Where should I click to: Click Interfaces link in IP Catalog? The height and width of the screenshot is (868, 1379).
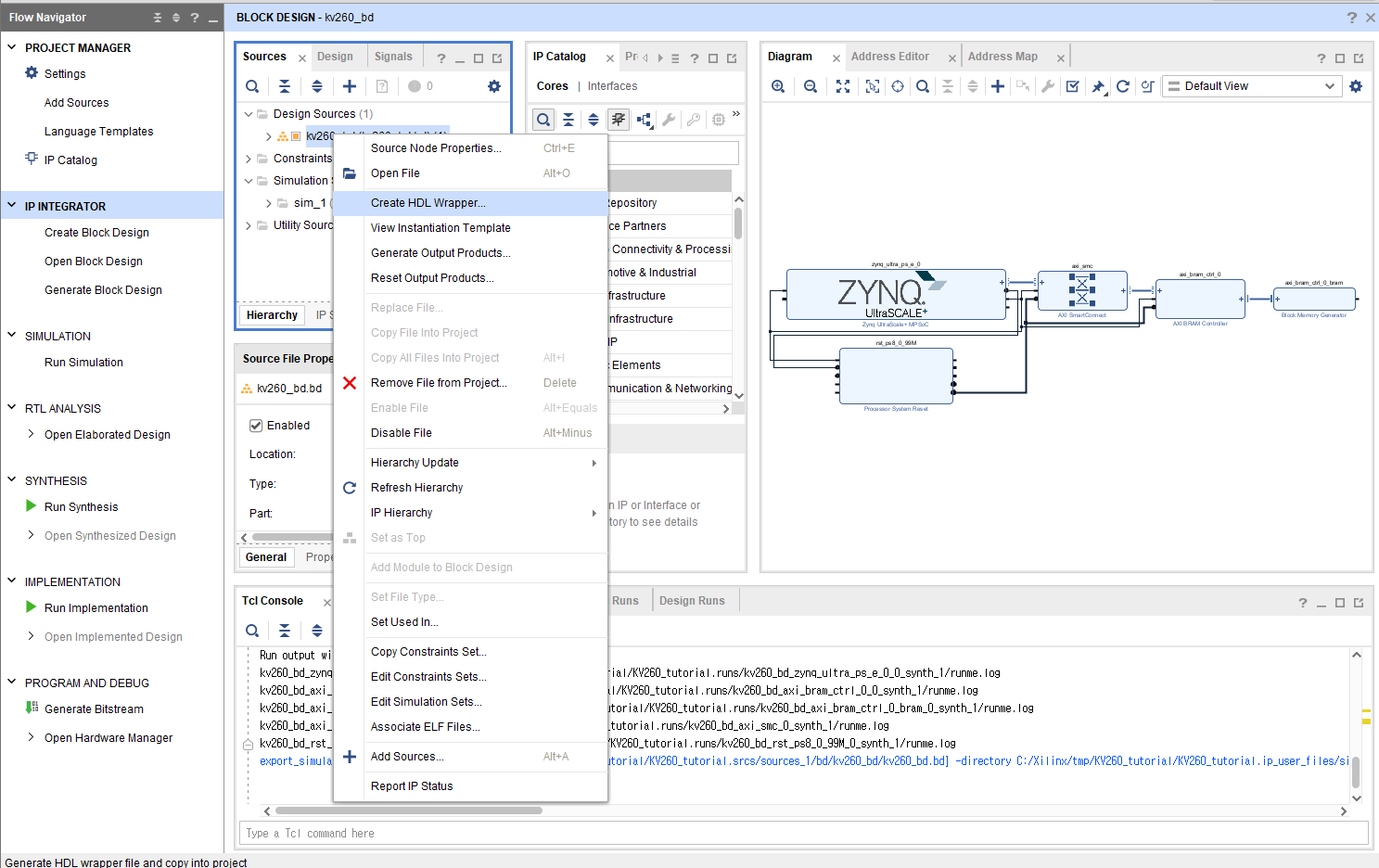(x=612, y=86)
